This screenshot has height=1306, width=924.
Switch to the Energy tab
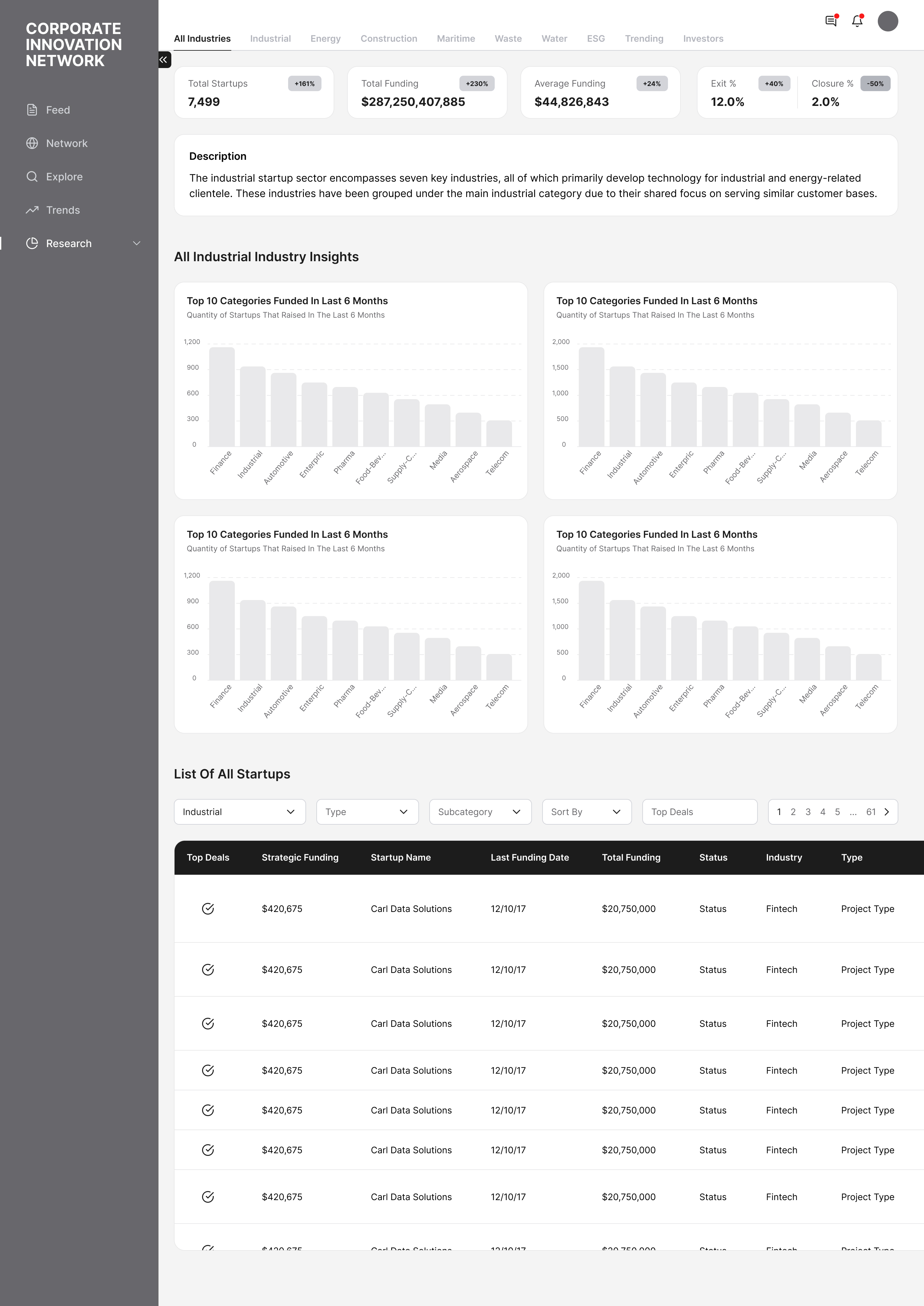click(325, 39)
